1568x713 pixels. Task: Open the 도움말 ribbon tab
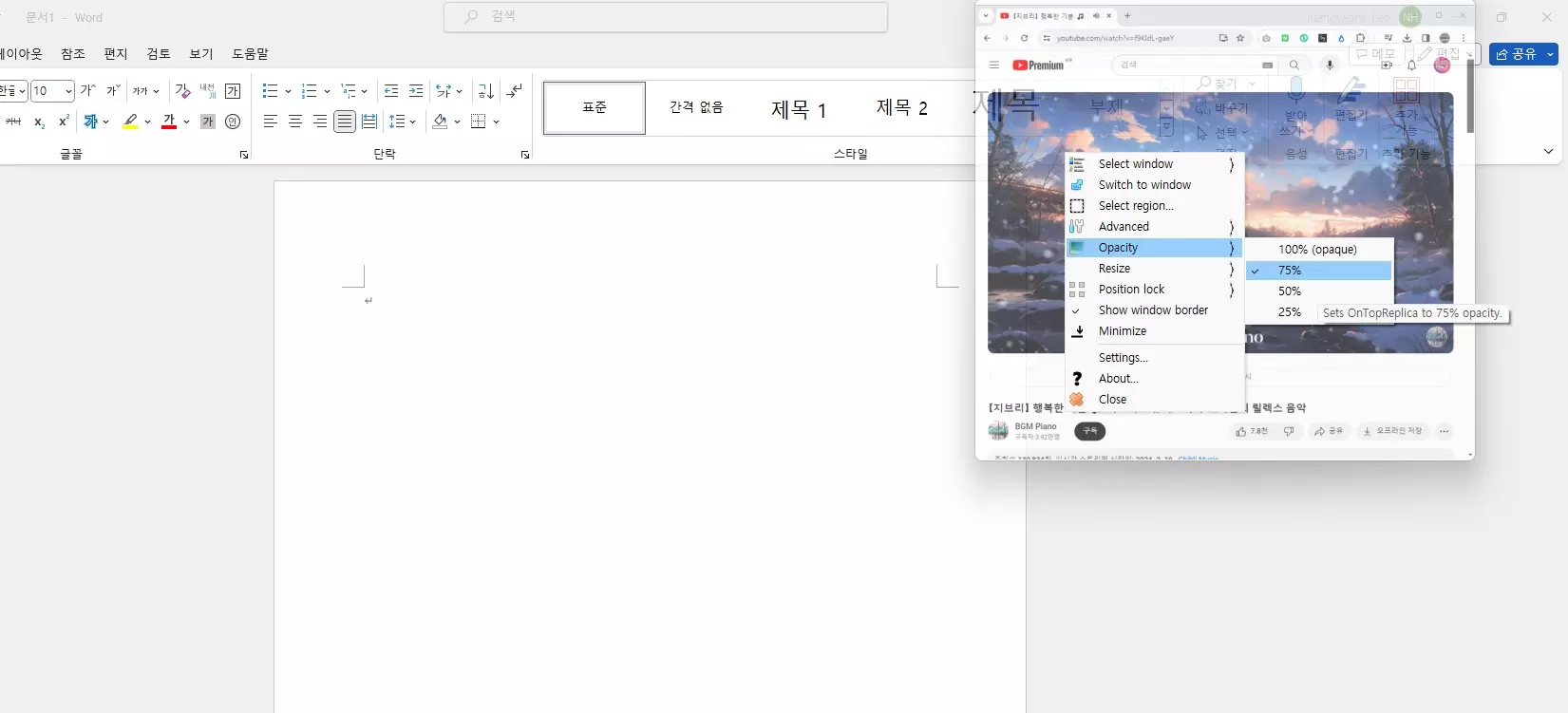tap(251, 54)
